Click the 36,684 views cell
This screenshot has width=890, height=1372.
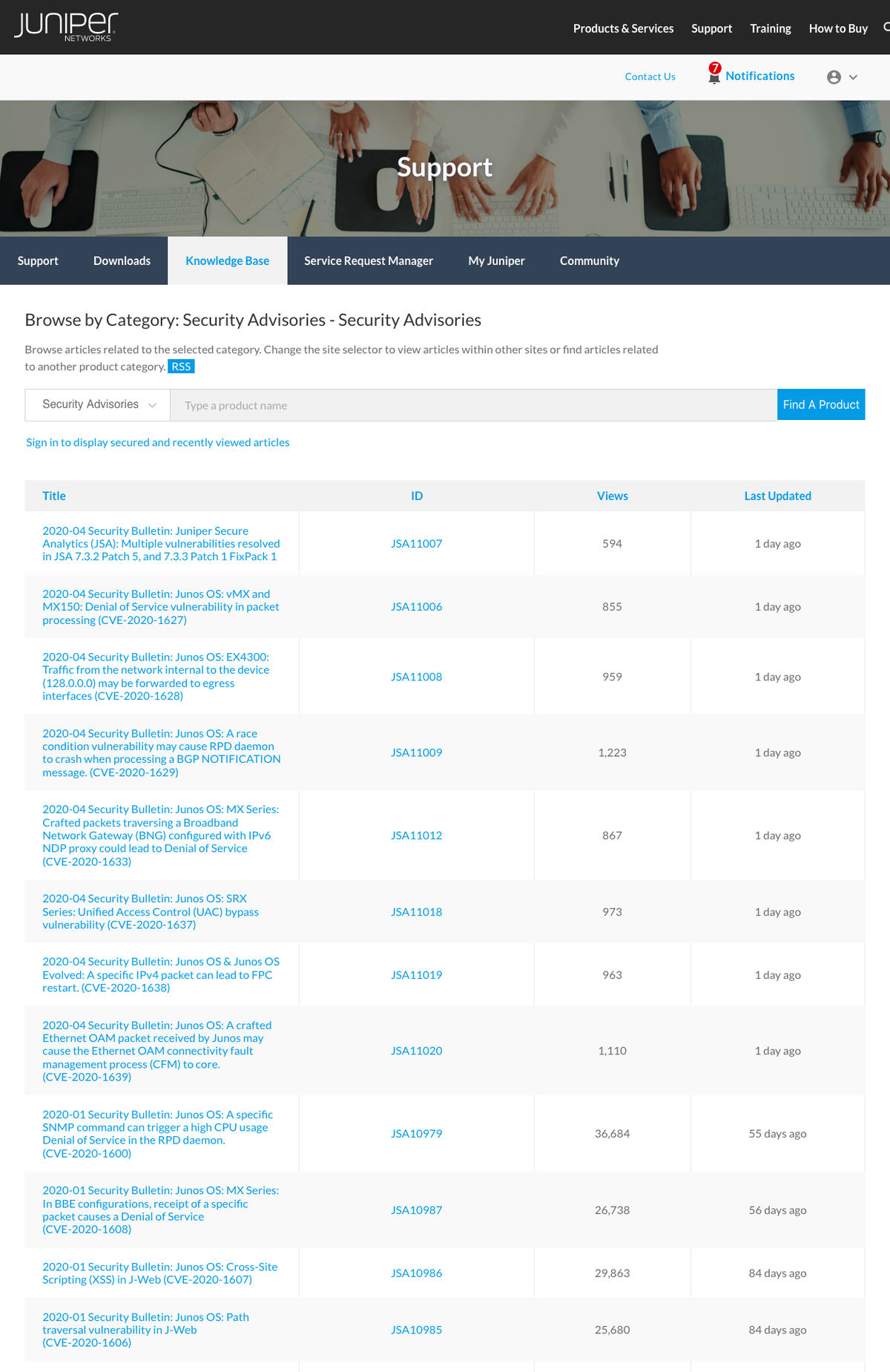point(612,1134)
